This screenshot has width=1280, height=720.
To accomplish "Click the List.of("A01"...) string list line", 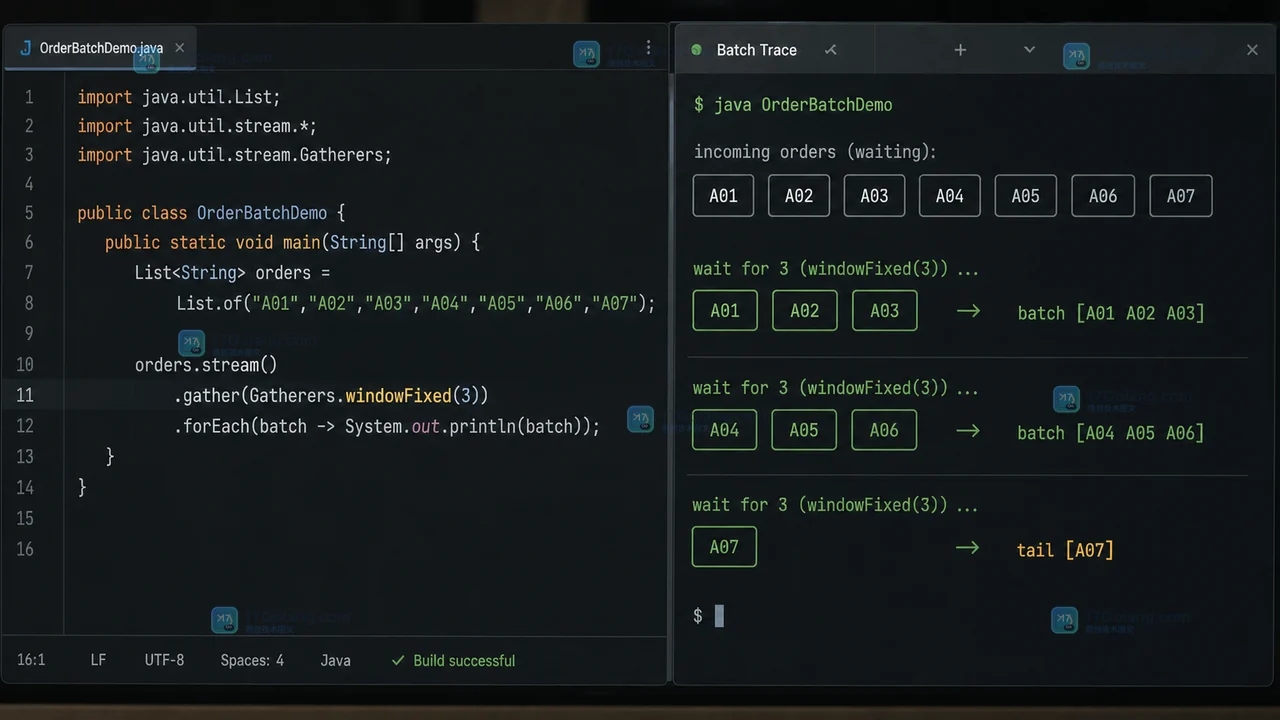I will tap(416, 303).
